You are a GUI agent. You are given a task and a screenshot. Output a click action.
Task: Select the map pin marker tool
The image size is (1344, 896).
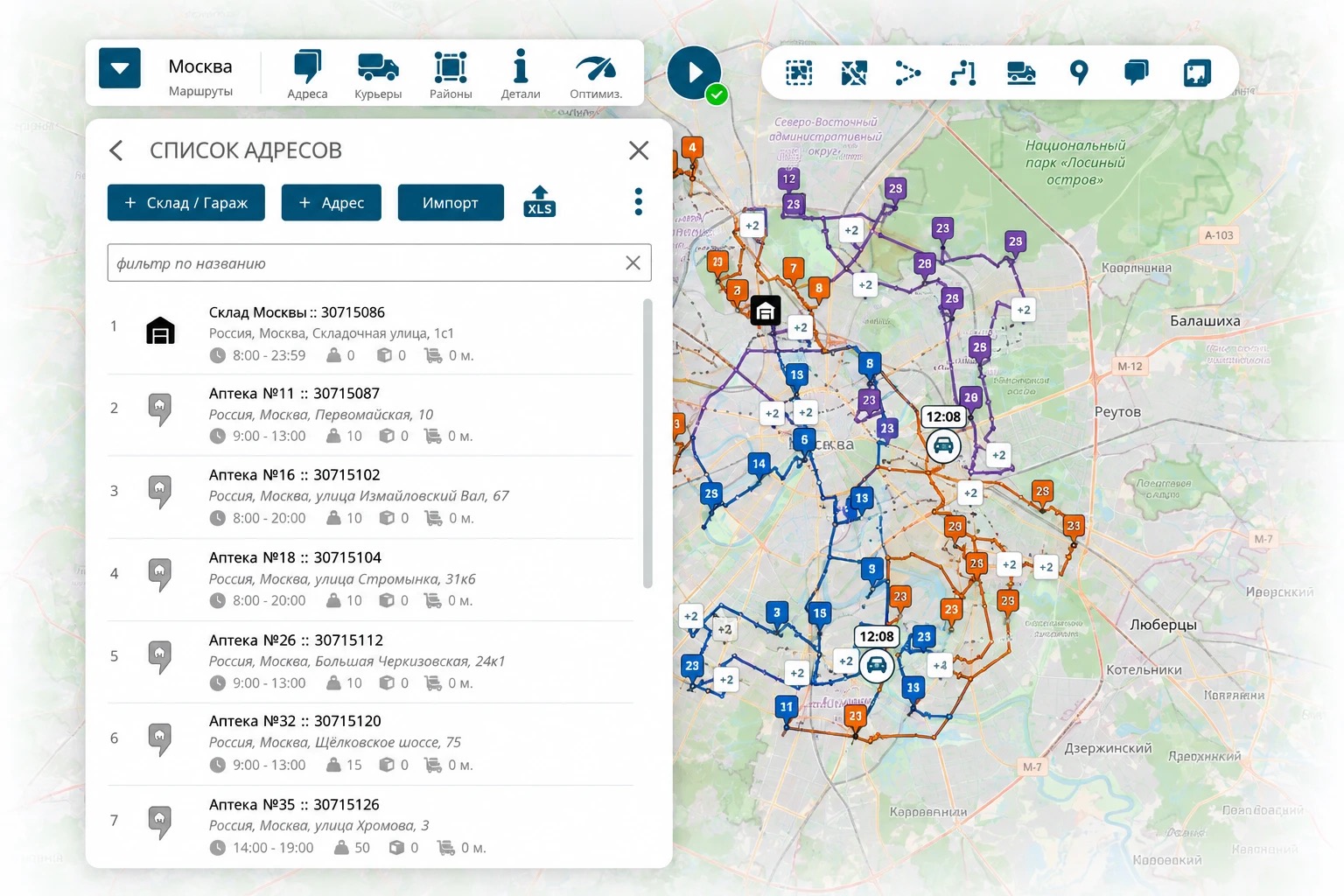tap(1079, 73)
